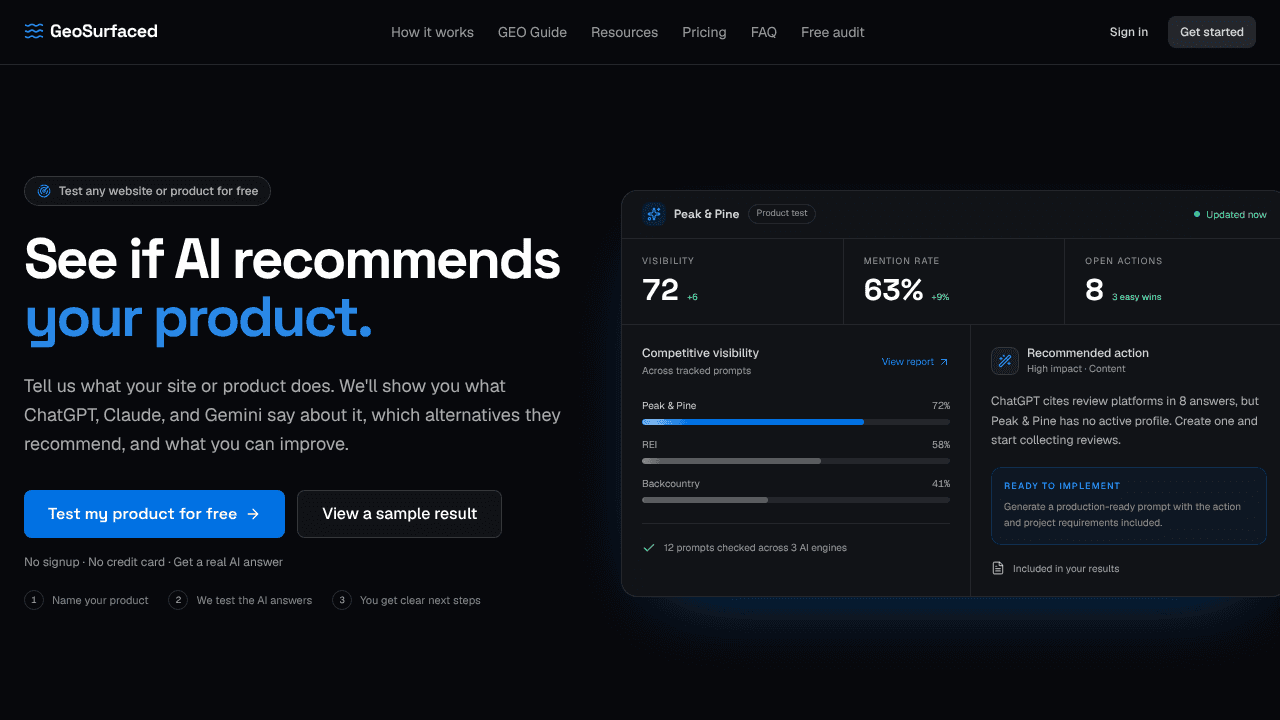The width and height of the screenshot is (1280, 720).
Task: Click the +9% mention rate change
Action: [x=940, y=297]
